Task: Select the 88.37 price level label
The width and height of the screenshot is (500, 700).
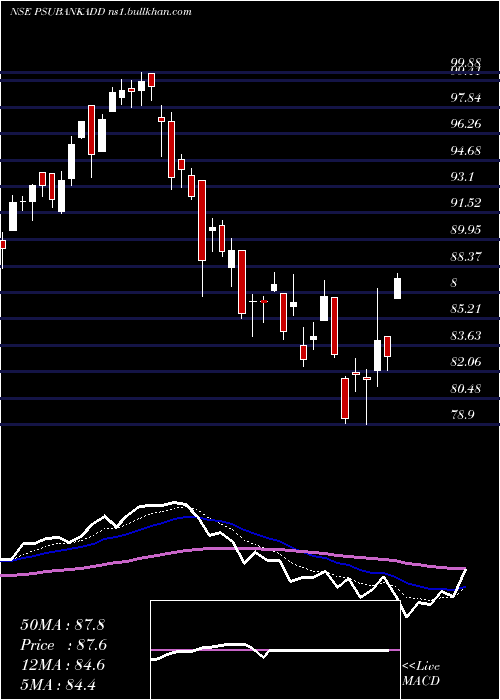Action: 466,256
